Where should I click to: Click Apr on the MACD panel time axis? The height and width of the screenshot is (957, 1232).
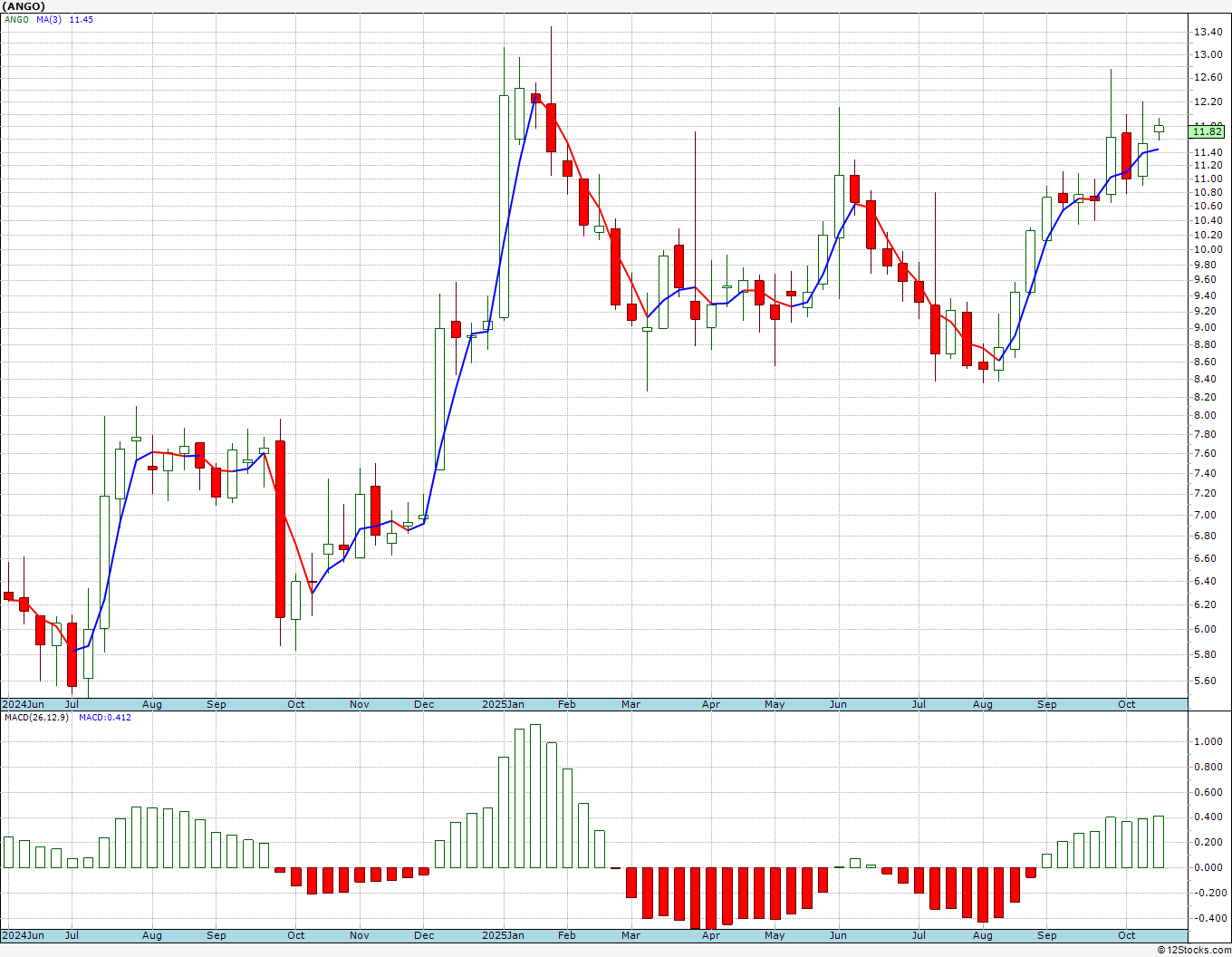(711, 935)
